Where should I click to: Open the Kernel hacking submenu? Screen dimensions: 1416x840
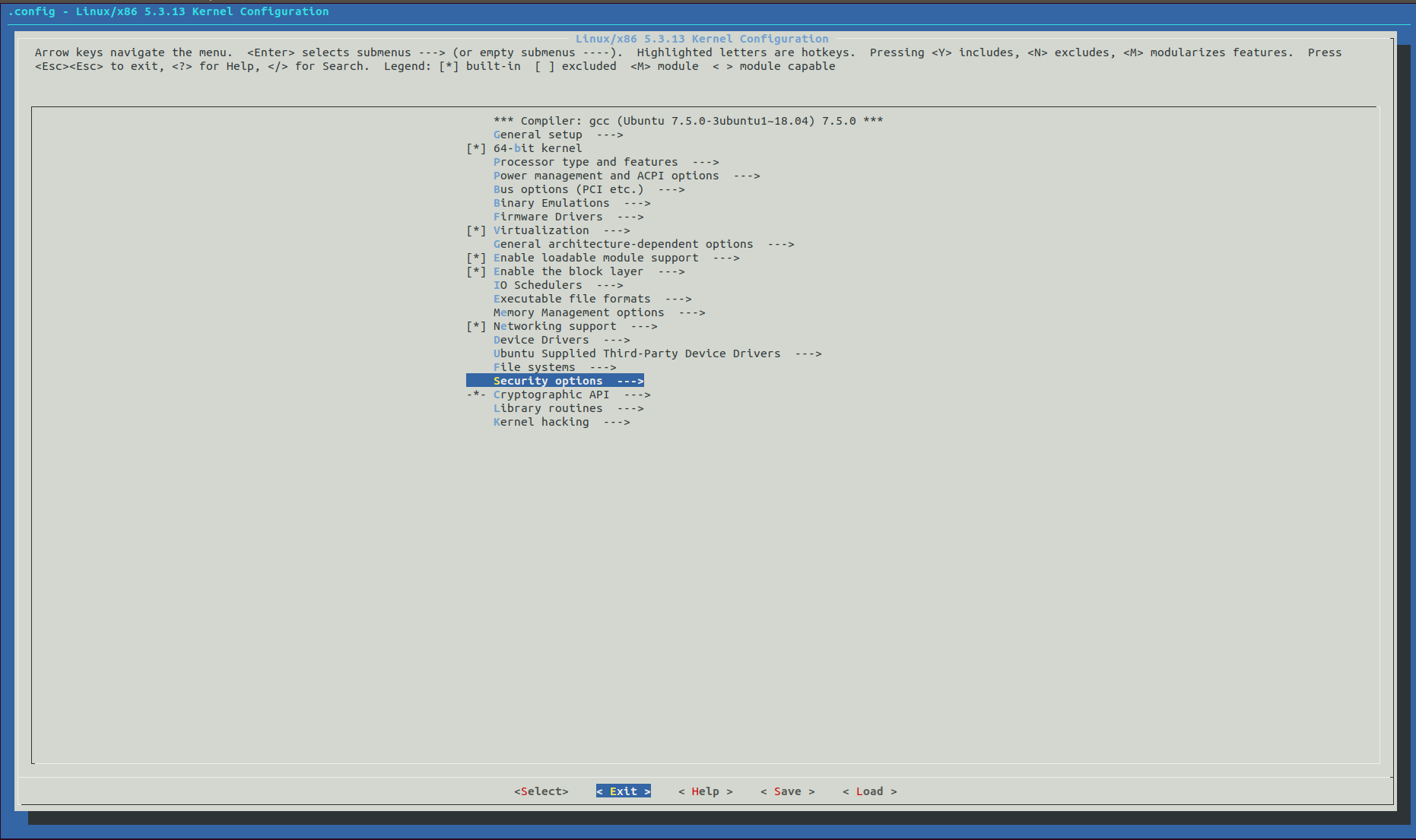pos(541,422)
